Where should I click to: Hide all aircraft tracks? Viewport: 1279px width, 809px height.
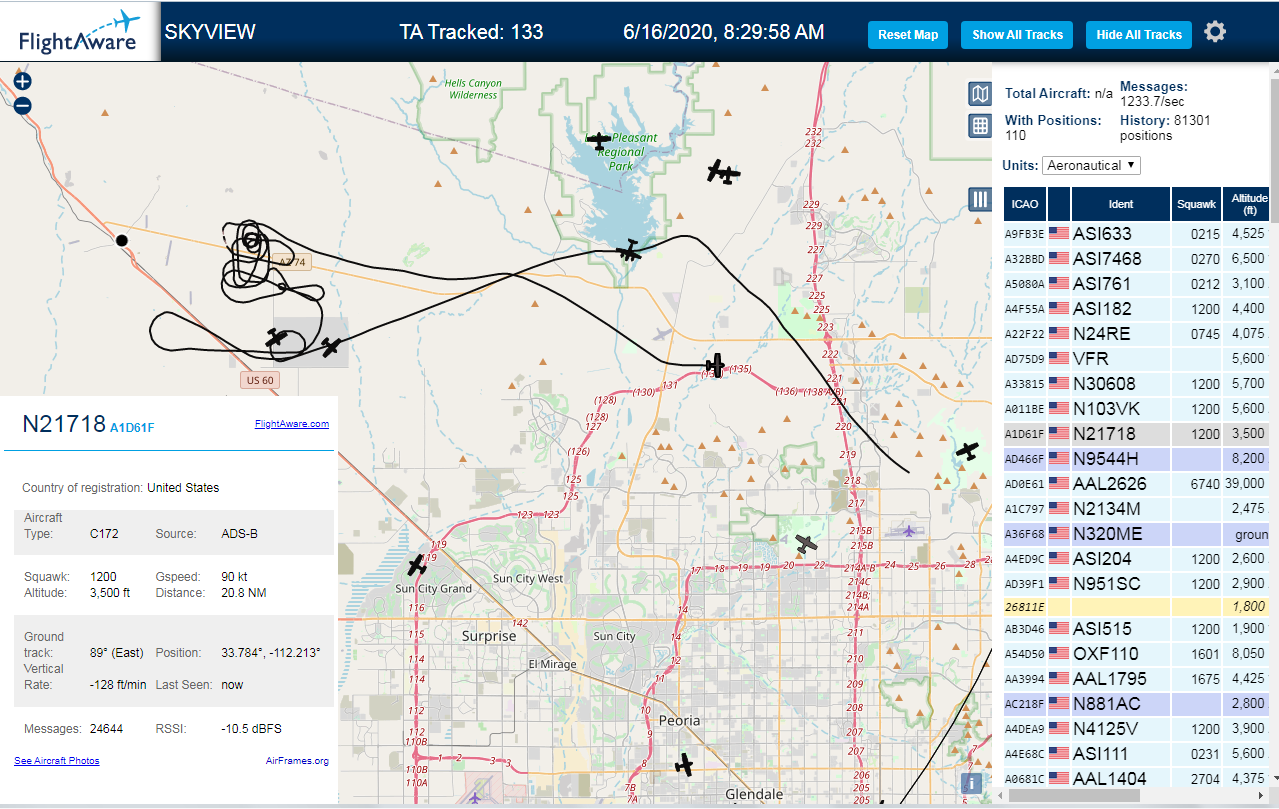pyautogui.click(x=1139, y=35)
